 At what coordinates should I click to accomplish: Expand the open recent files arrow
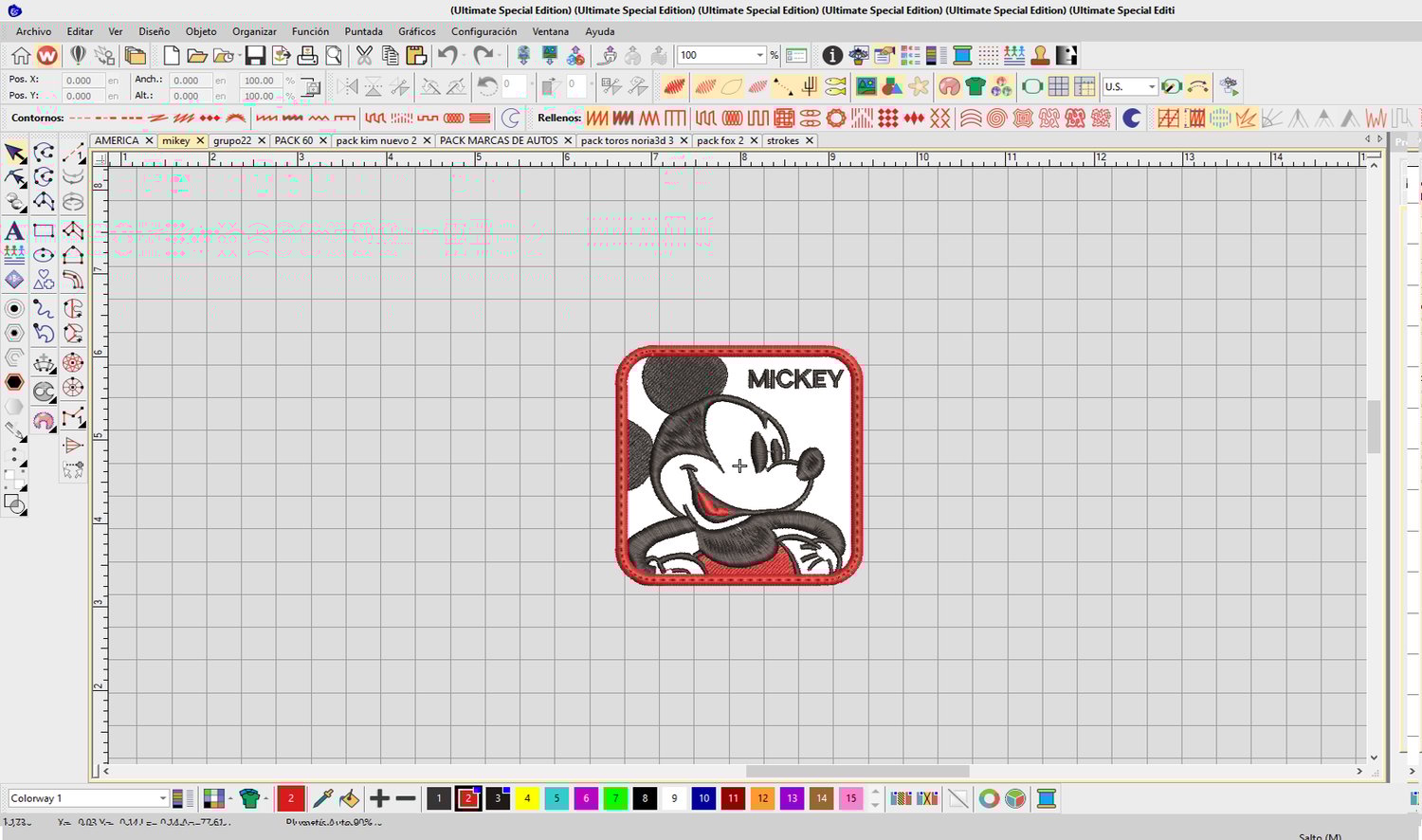click(x=238, y=55)
